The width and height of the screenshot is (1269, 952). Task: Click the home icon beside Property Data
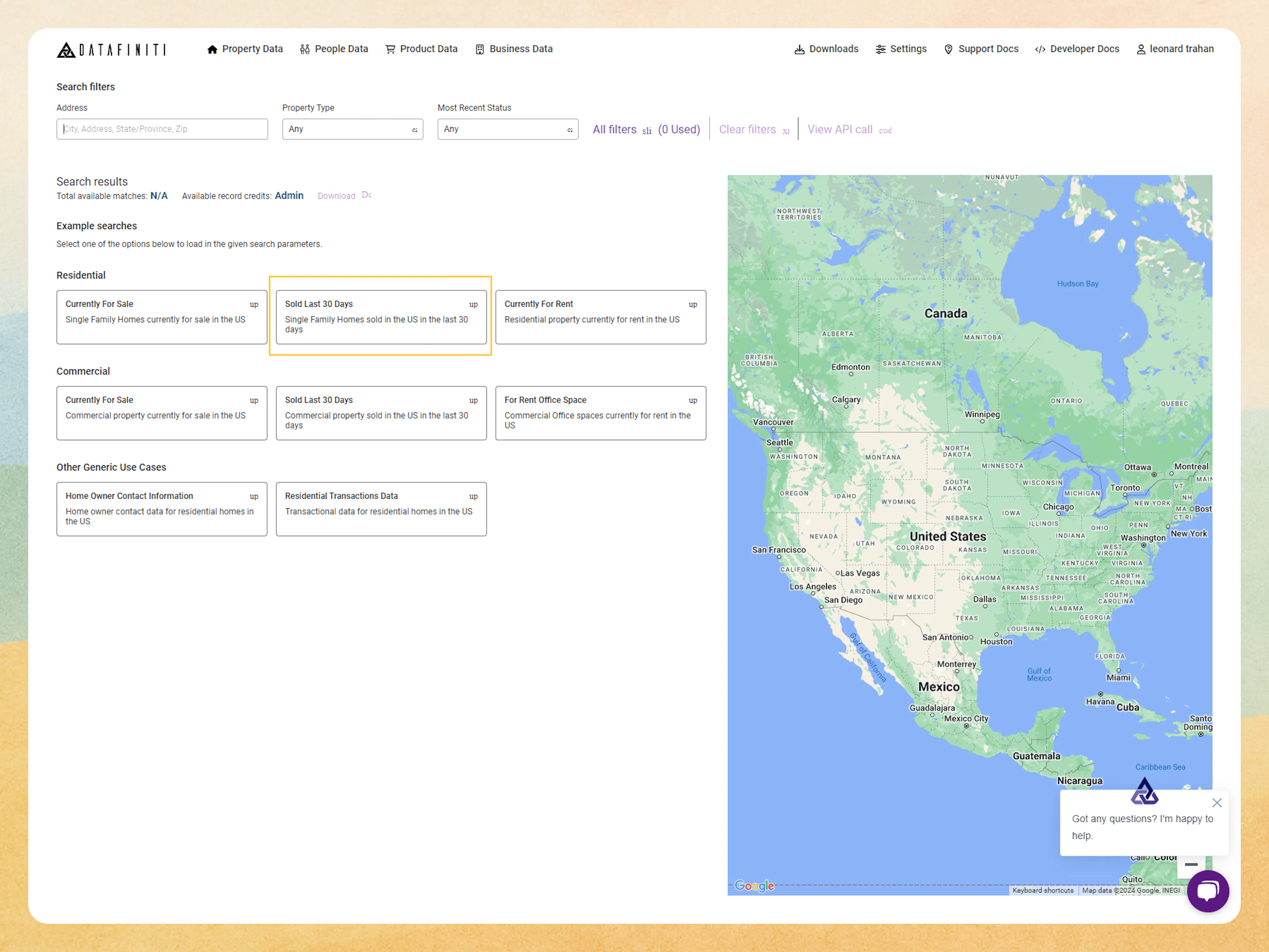point(212,49)
